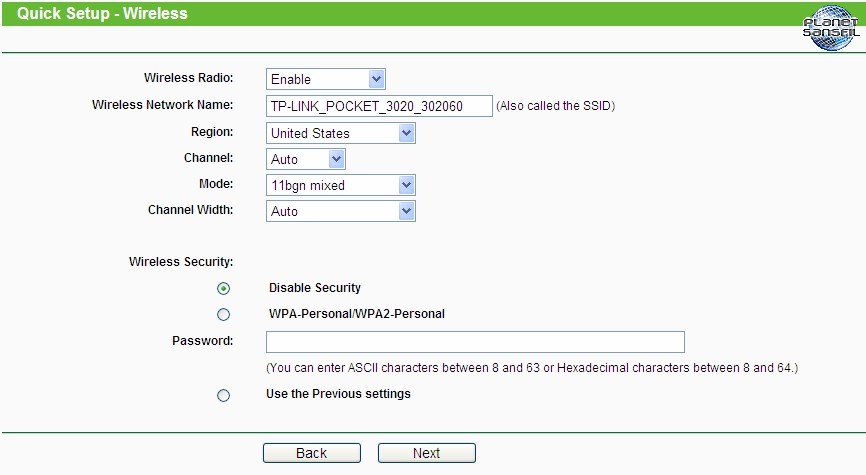Click the Wireless Radio label
Viewport: 866px width, 475px height.
(188, 78)
